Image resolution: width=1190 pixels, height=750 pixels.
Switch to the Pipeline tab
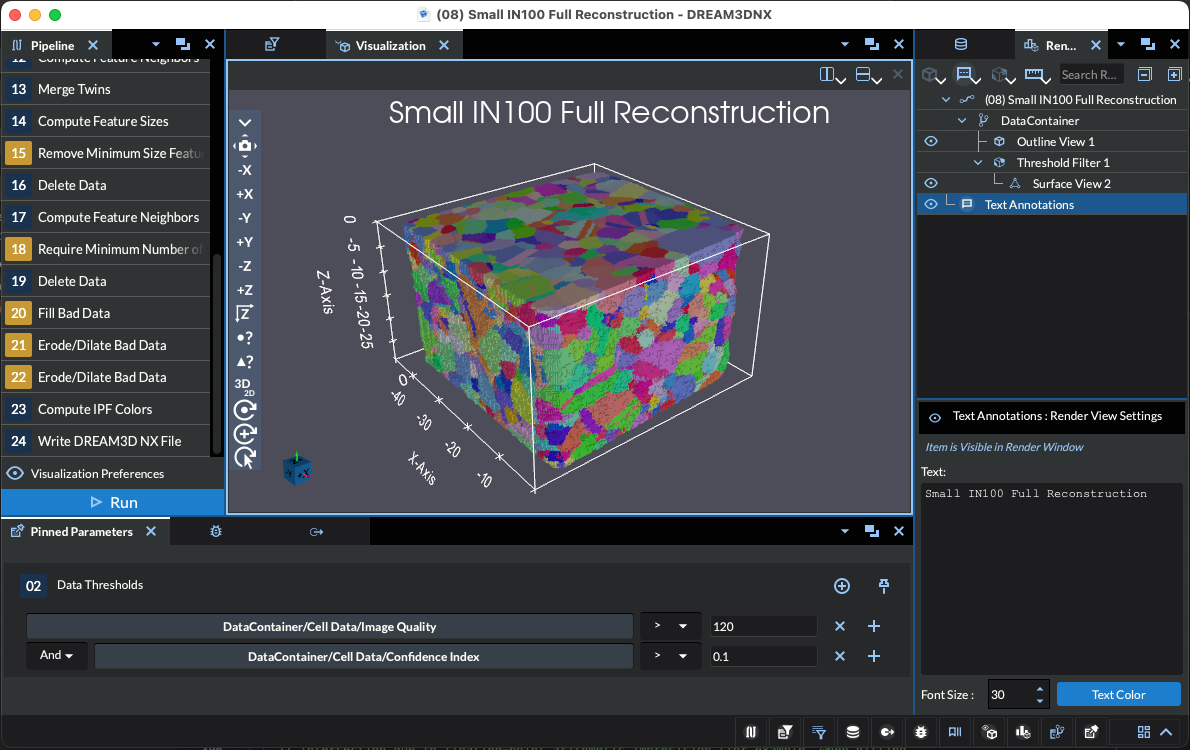(52, 46)
